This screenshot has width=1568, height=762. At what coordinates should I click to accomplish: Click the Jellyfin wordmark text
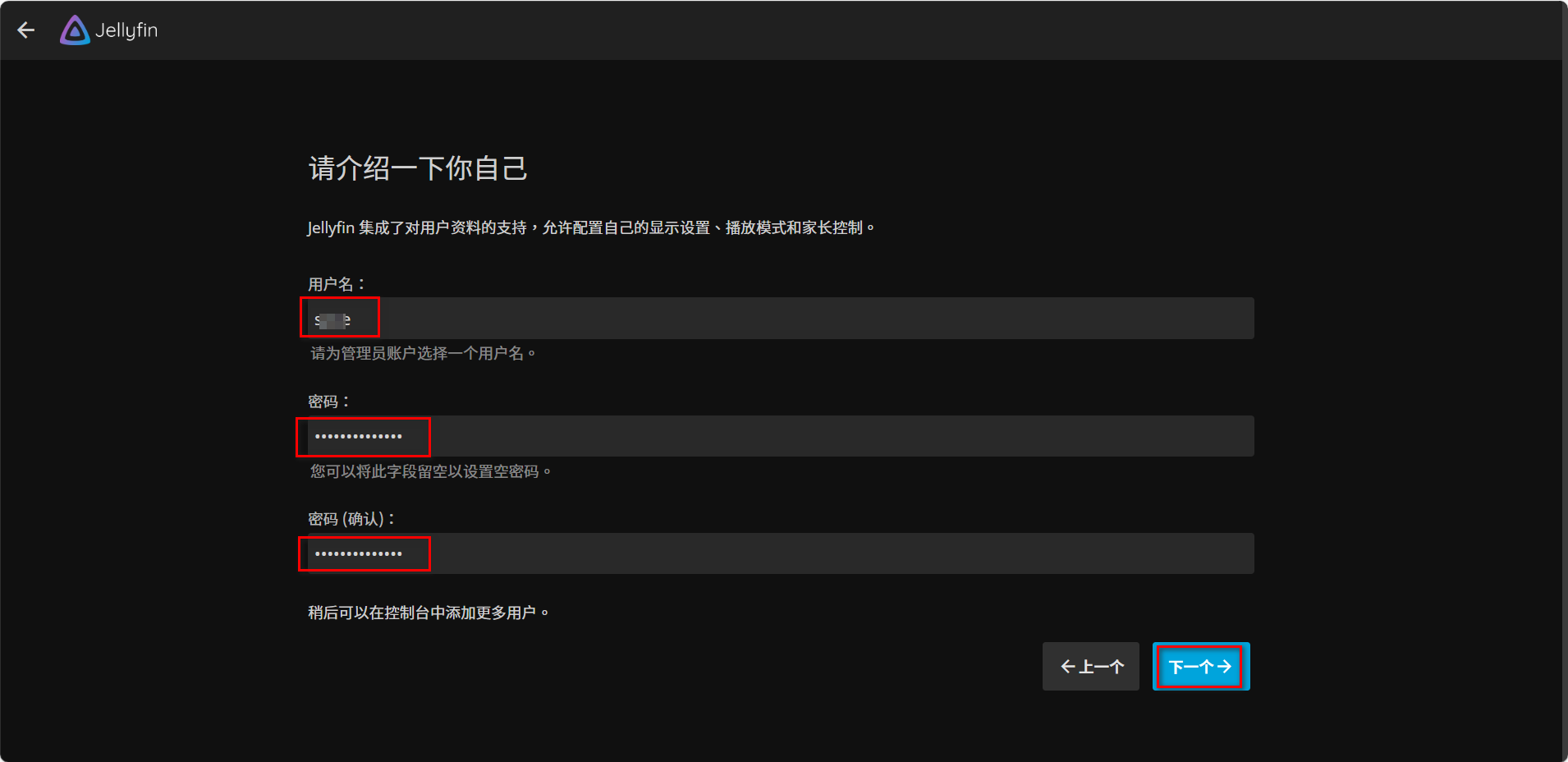point(126,30)
